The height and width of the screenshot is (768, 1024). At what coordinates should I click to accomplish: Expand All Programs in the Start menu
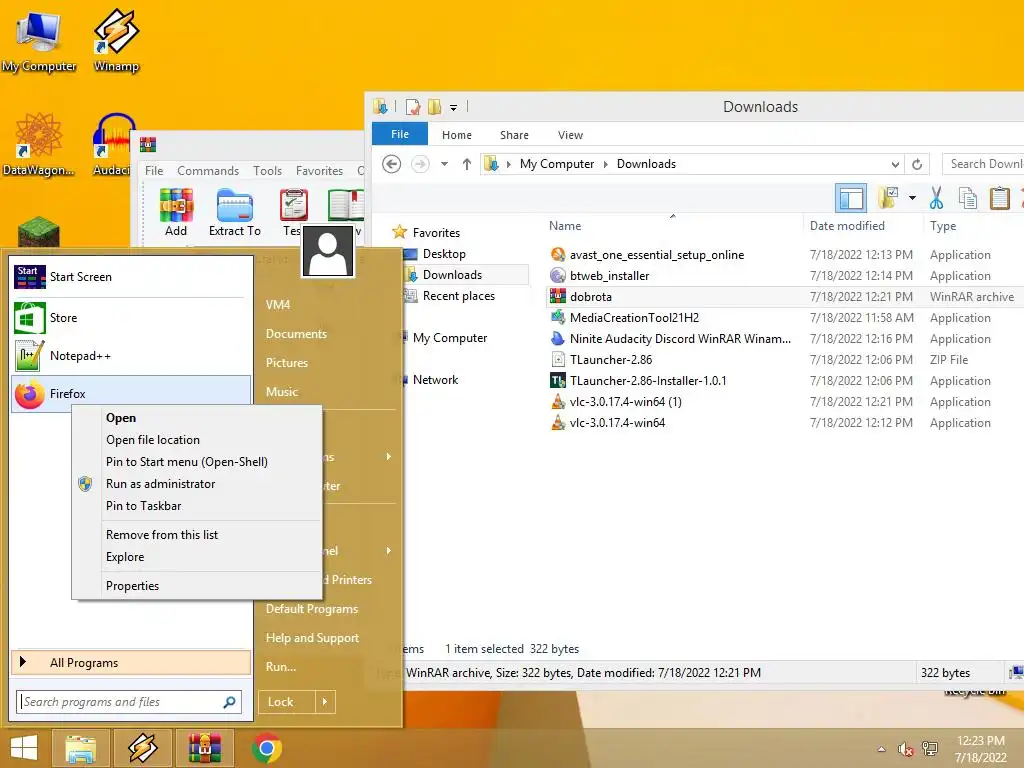tap(131, 663)
